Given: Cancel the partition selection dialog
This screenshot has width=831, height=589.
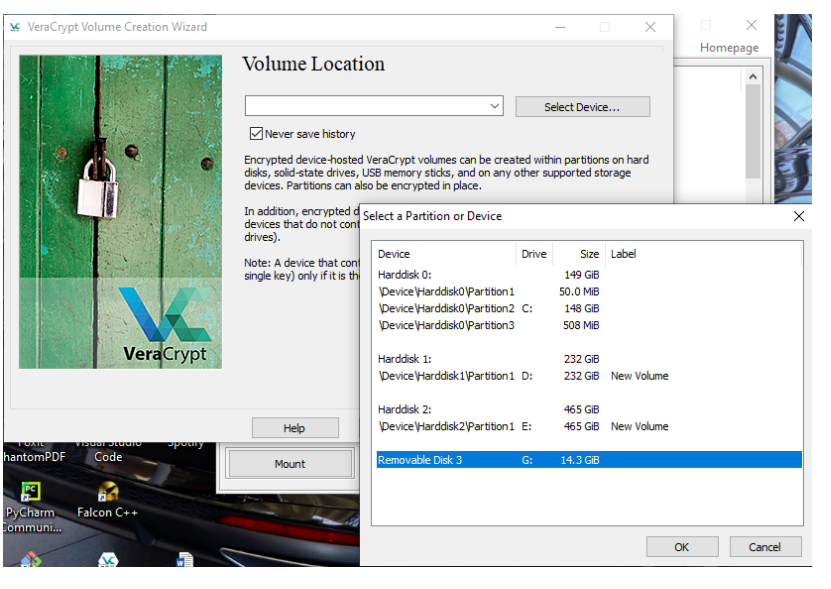Looking at the screenshot, I should click(765, 547).
